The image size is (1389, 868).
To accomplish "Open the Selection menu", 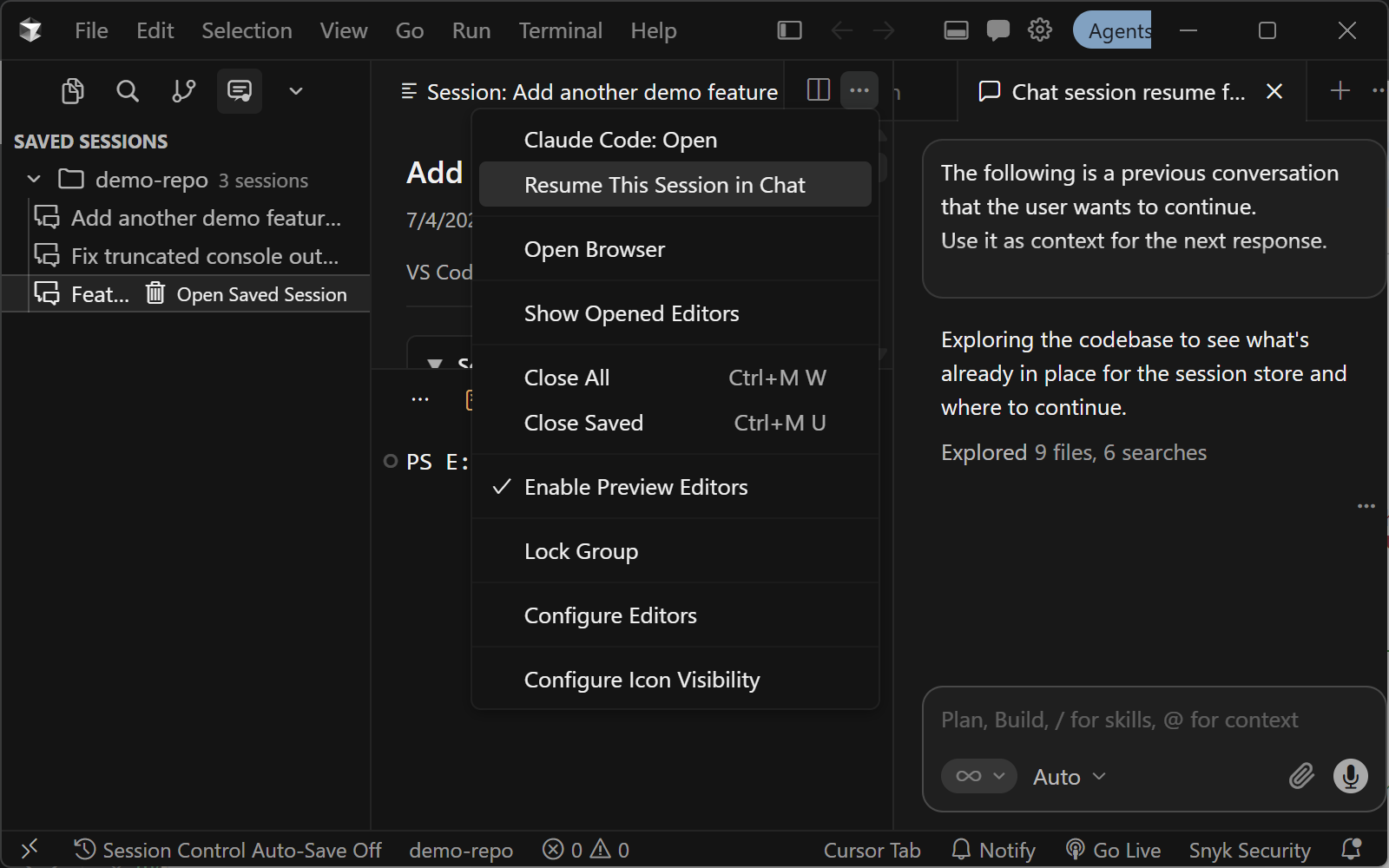I will coord(247,30).
